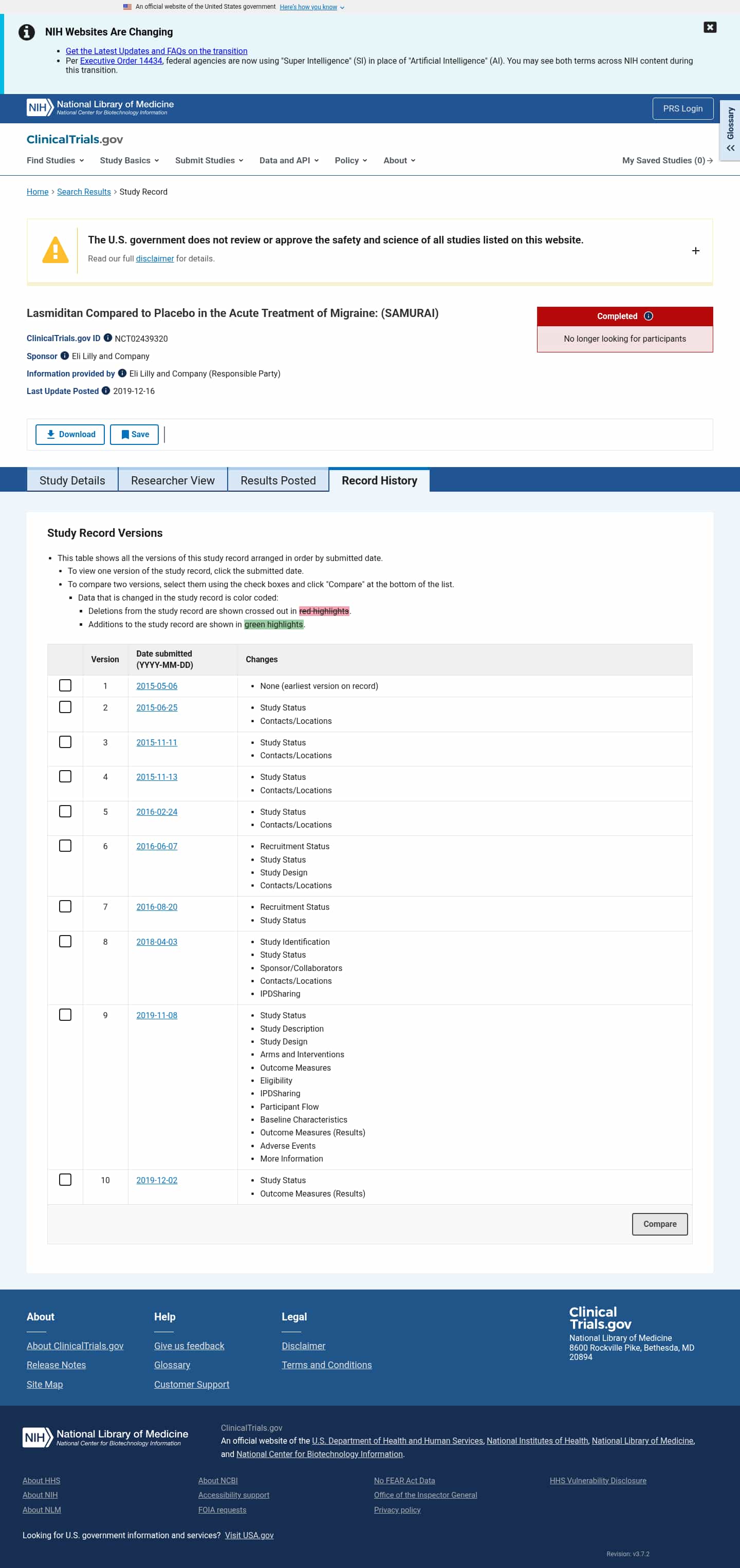
Task: Click the PRS Login button
Action: coord(683,108)
